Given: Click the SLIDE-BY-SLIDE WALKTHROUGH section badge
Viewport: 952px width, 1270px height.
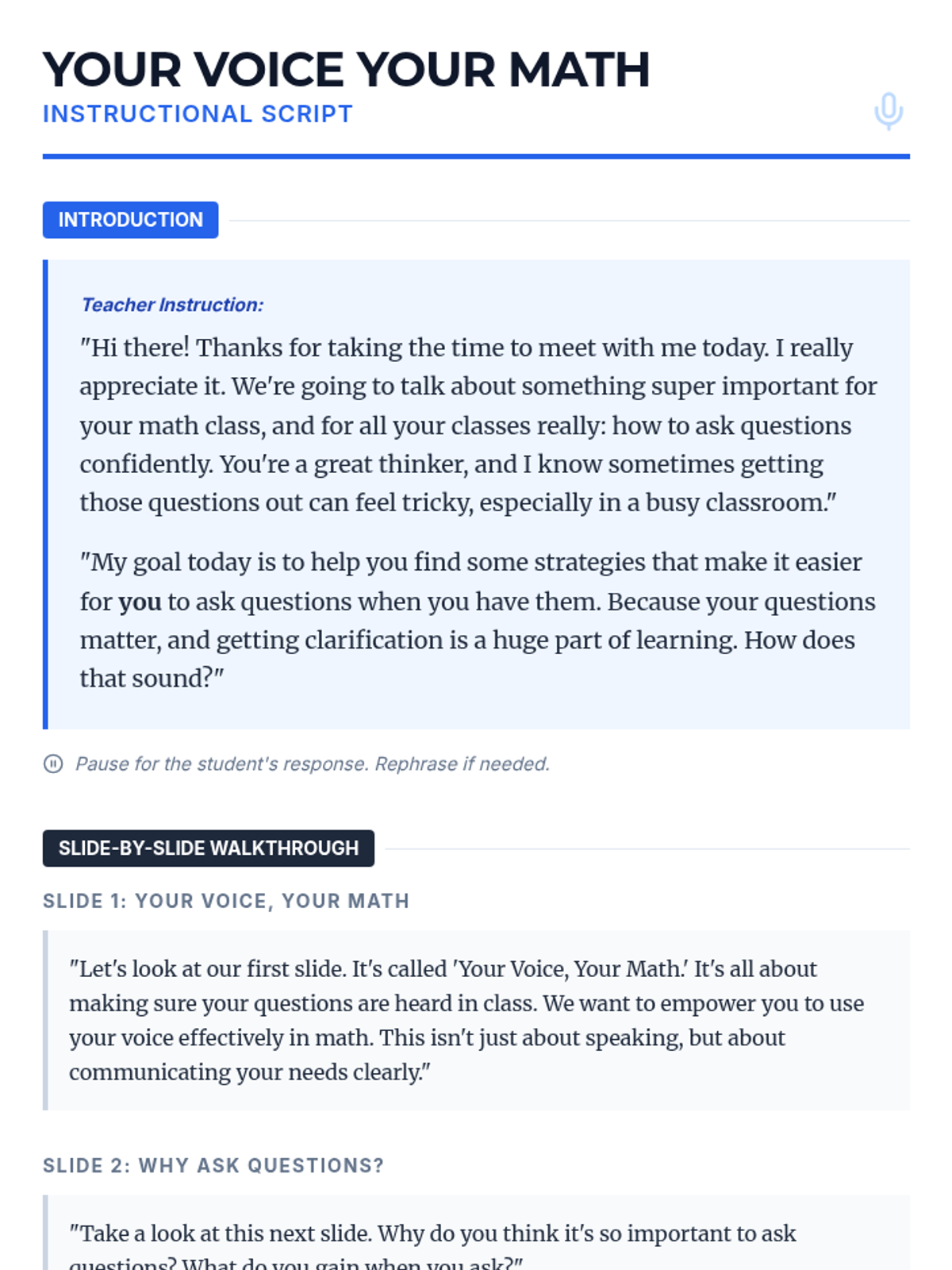Looking at the screenshot, I should point(208,848).
